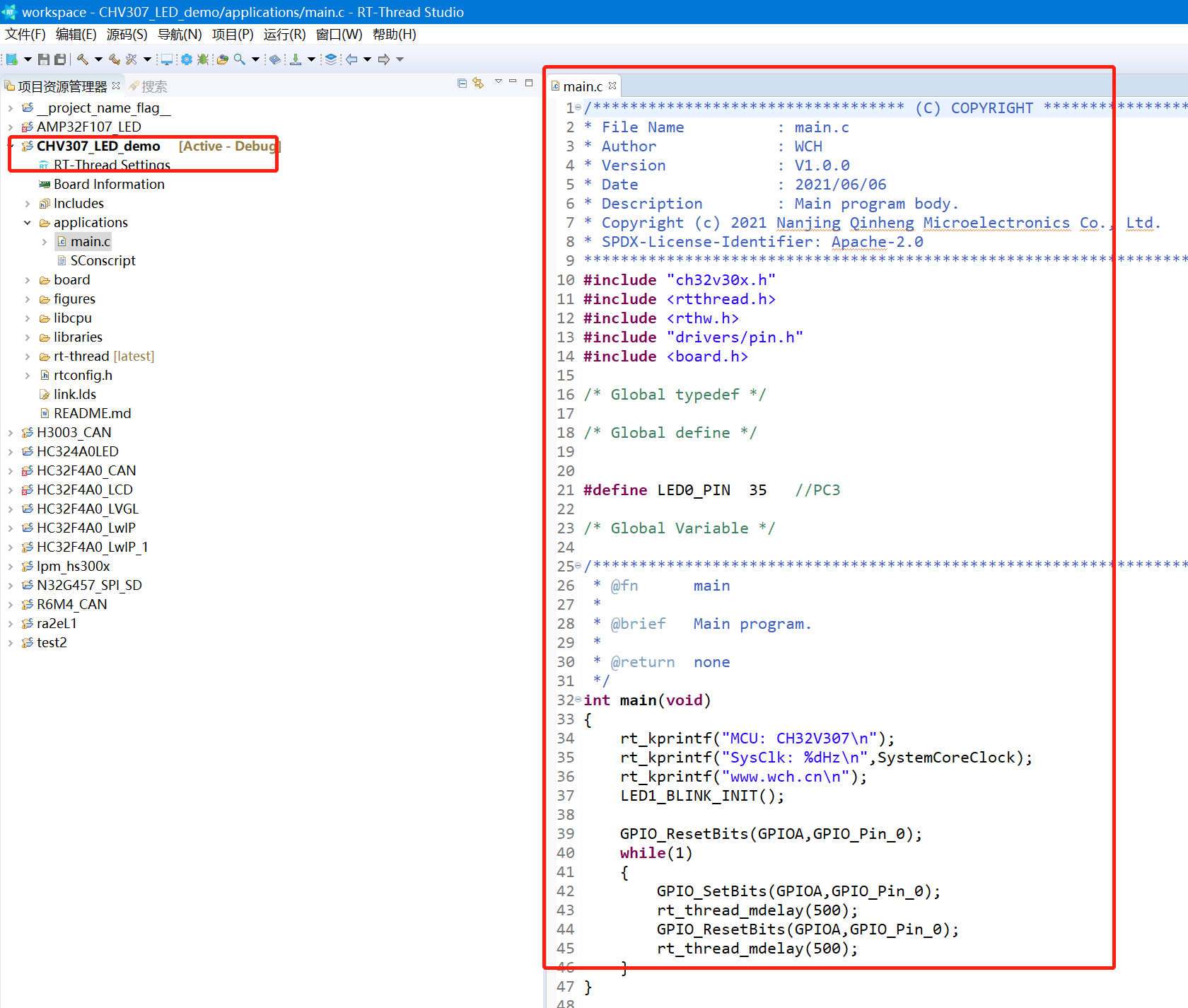1188x1008 pixels.
Task: Open the 导航(N) menu
Action: [x=180, y=34]
